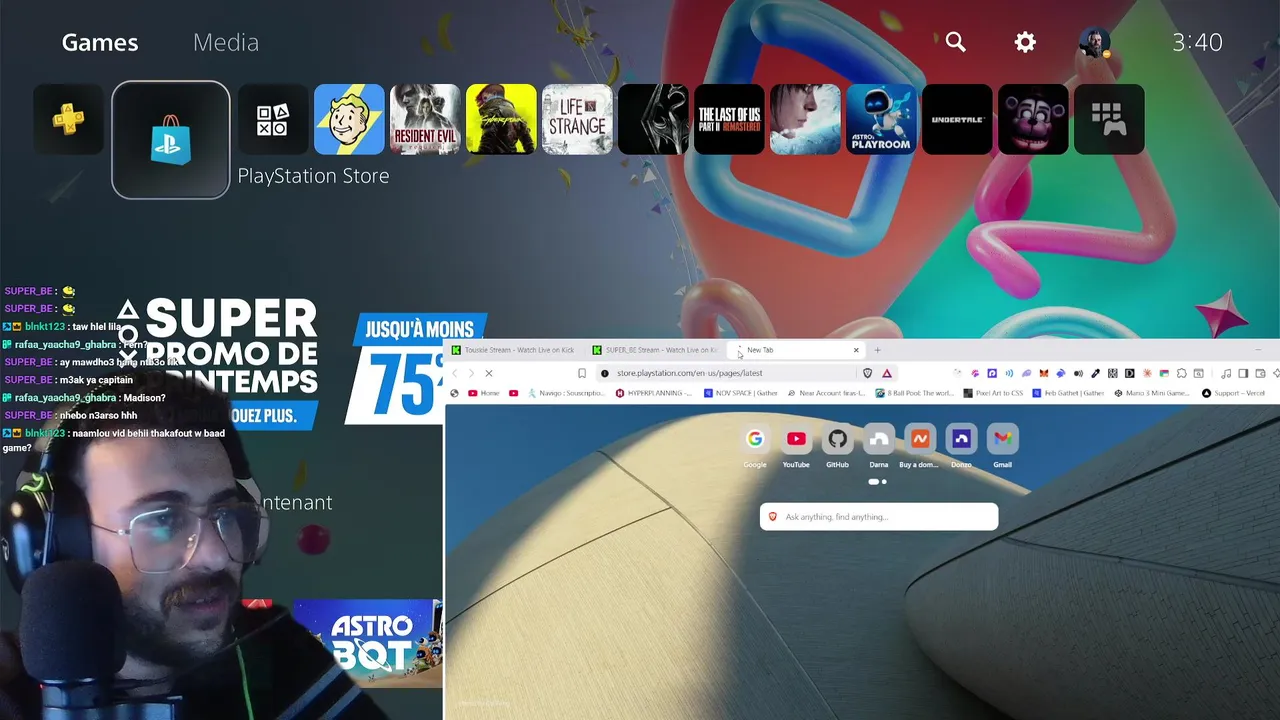Open a new browser tab with plus

click(877, 350)
